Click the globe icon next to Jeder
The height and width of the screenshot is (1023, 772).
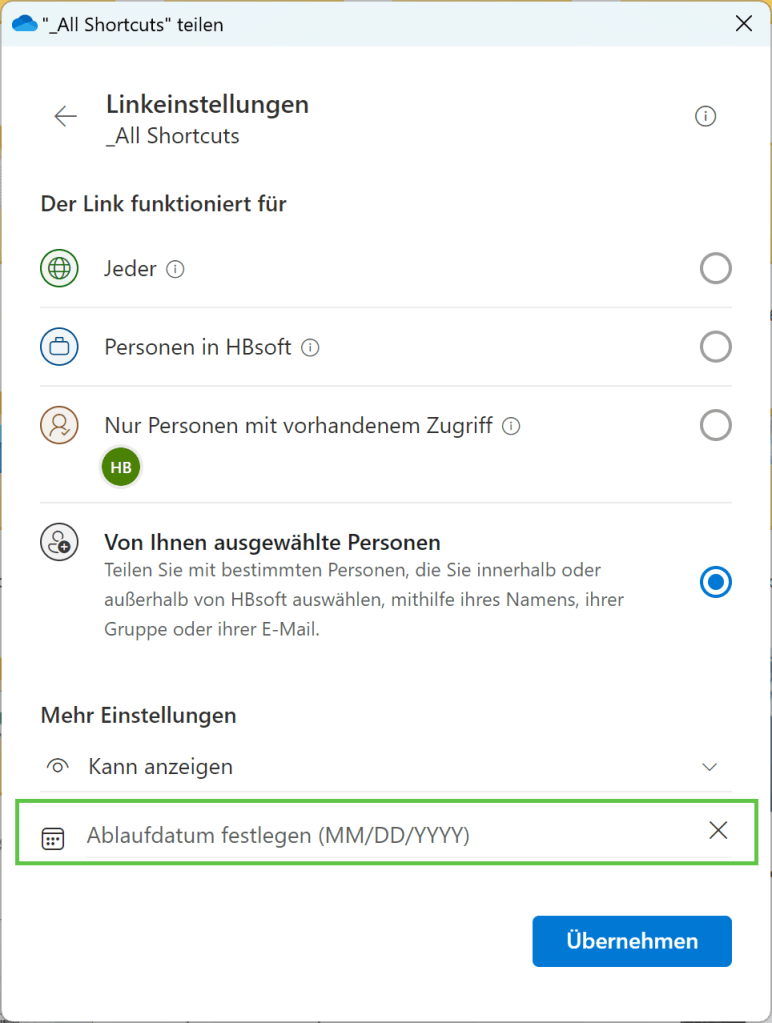click(59, 268)
